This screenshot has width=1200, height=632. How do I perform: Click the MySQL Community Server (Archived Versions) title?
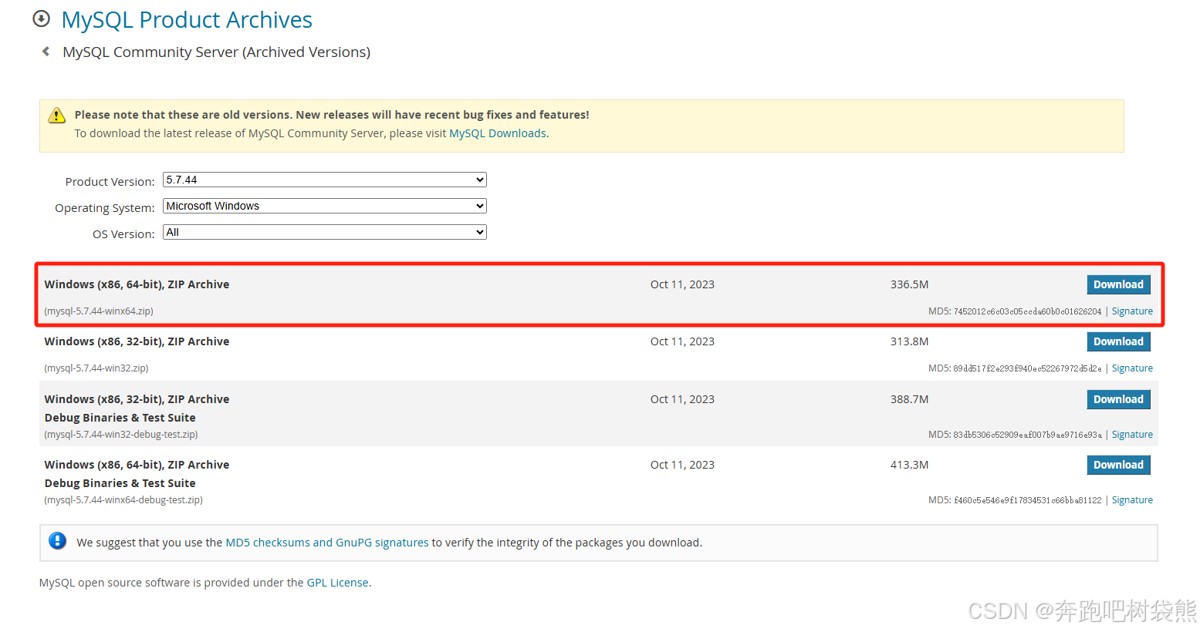pos(216,52)
